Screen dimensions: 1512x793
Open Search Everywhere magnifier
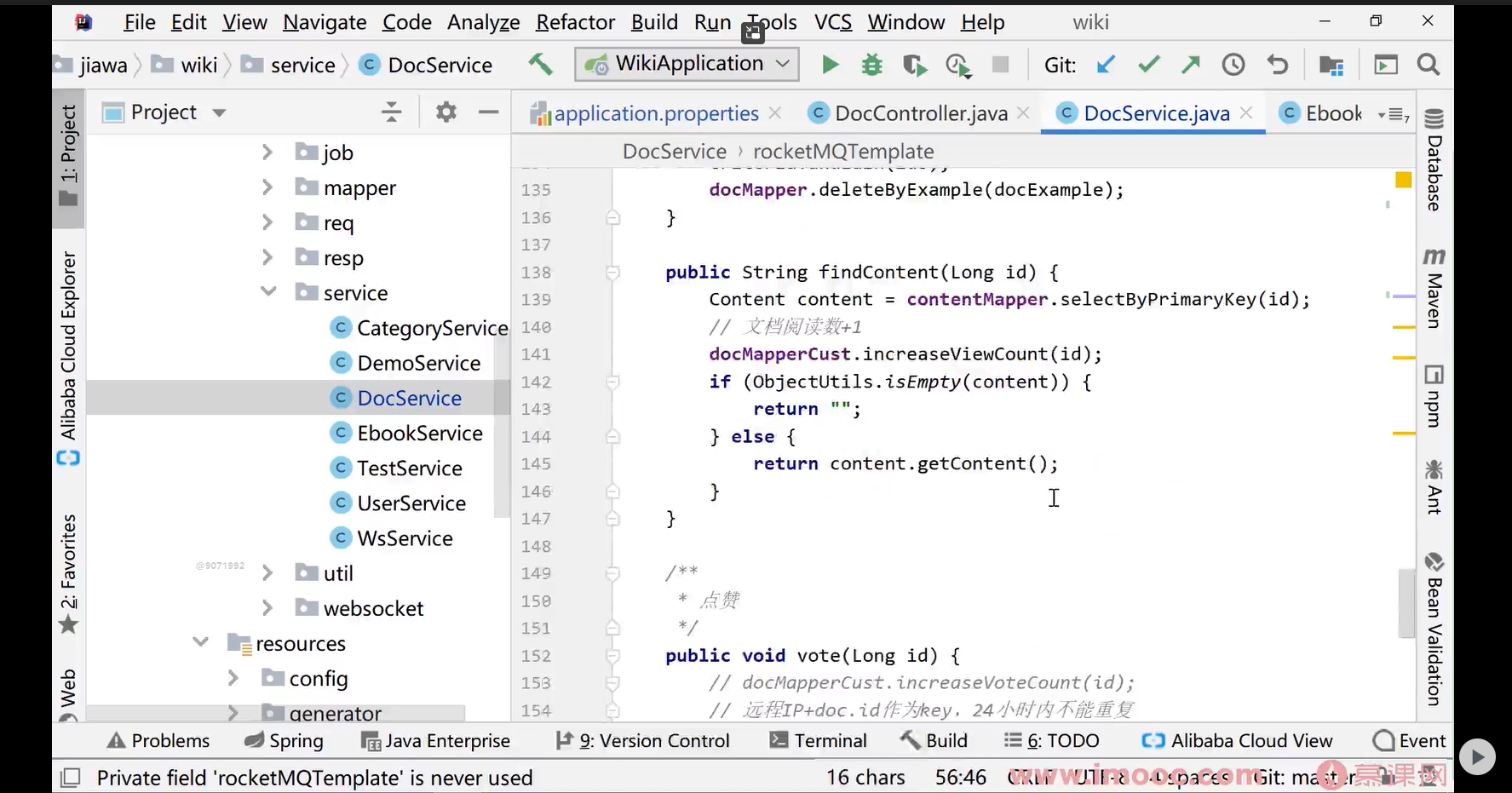point(1429,65)
